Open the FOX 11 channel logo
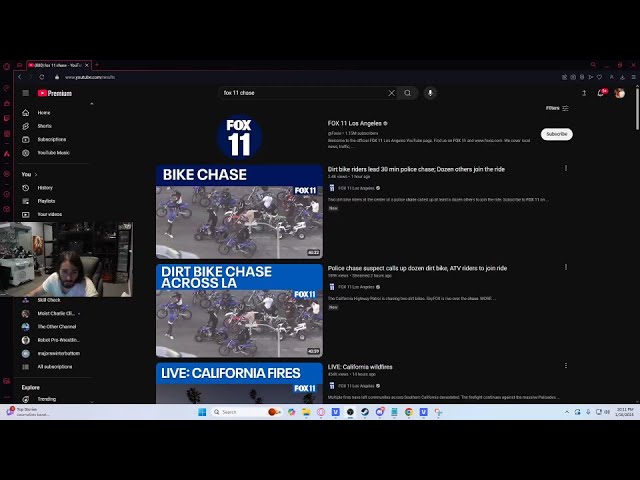Image resolution: width=640 pixels, height=480 pixels. point(239,136)
